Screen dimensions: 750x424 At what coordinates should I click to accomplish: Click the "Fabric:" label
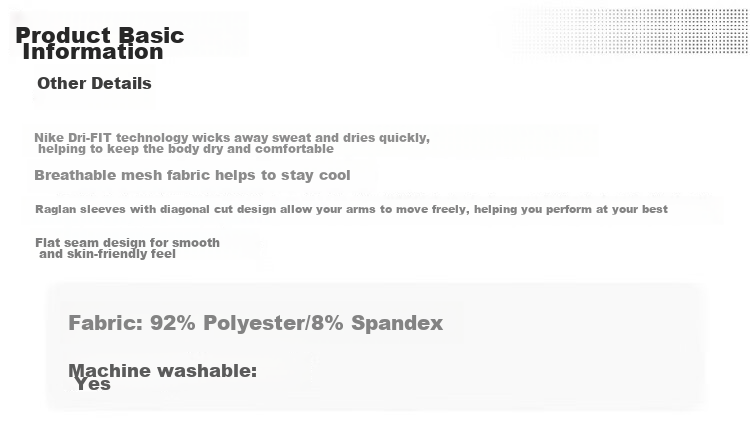[x=105, y=323]
